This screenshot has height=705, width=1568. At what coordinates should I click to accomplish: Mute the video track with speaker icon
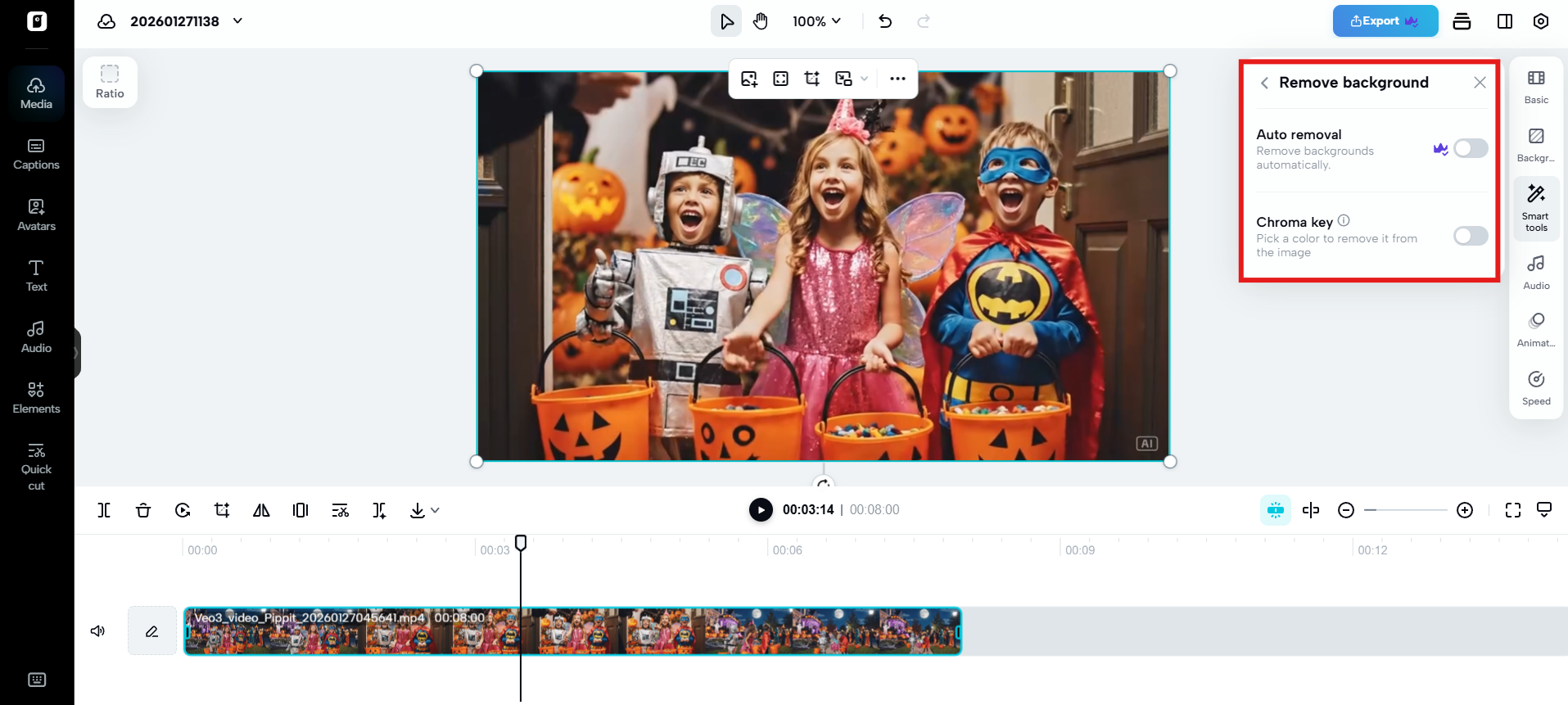coord(98,630)
